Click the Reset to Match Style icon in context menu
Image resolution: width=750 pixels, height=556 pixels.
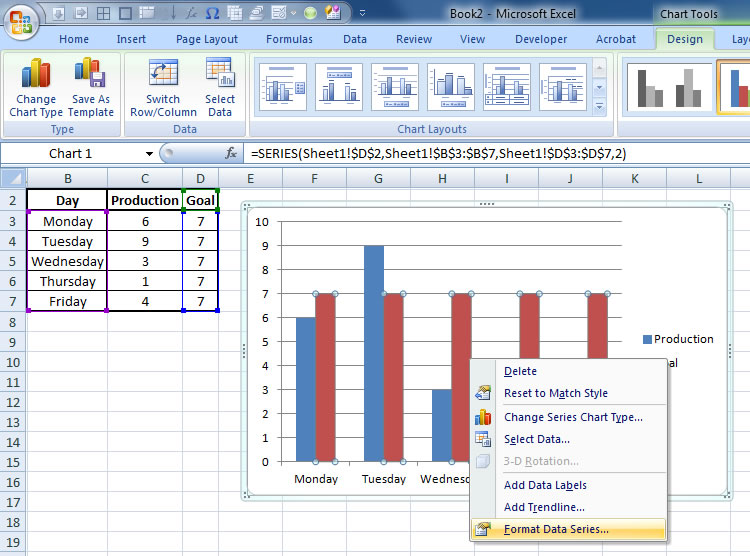coord(483,393)
